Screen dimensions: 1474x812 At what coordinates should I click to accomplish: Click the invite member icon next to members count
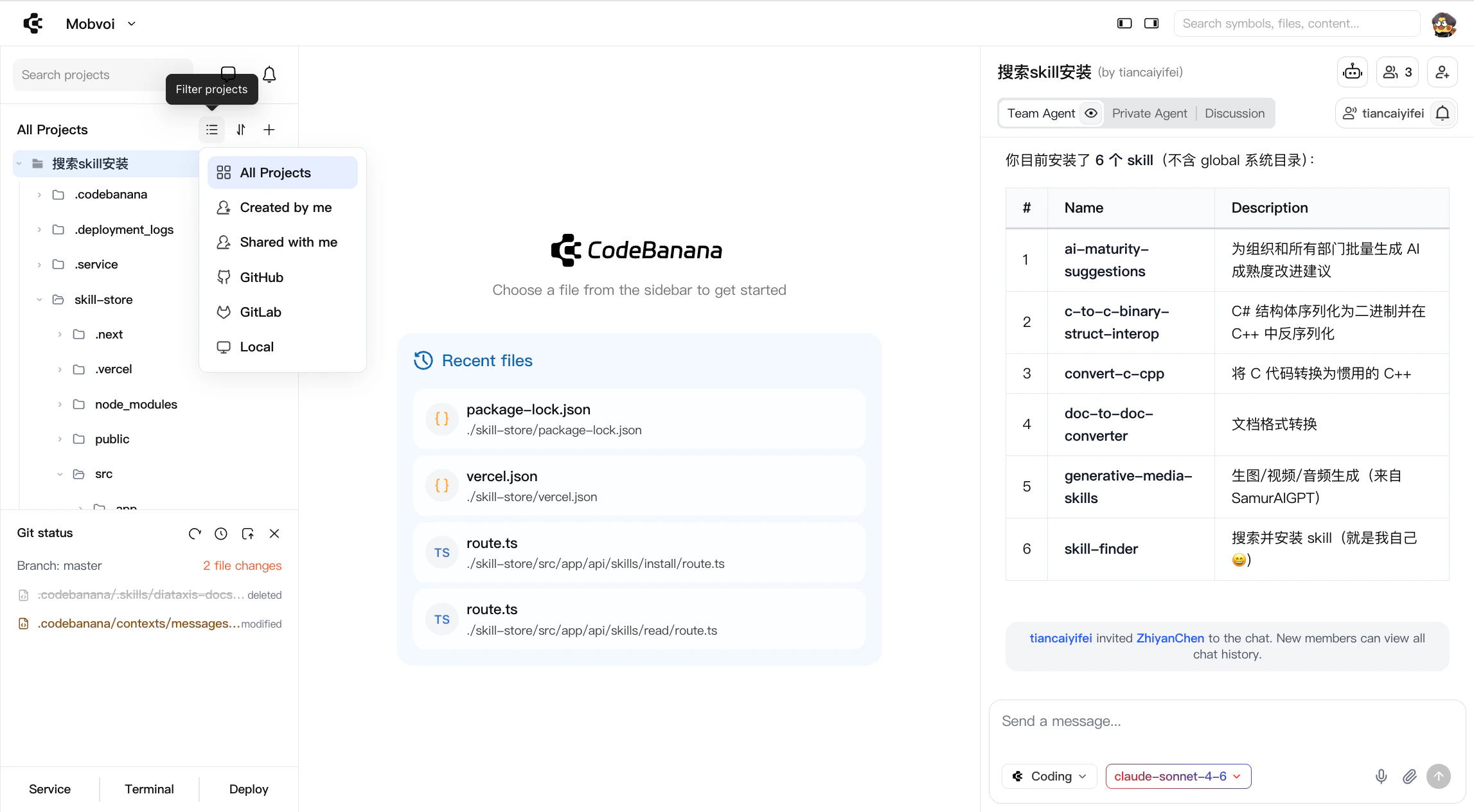tap(1442, 72)
